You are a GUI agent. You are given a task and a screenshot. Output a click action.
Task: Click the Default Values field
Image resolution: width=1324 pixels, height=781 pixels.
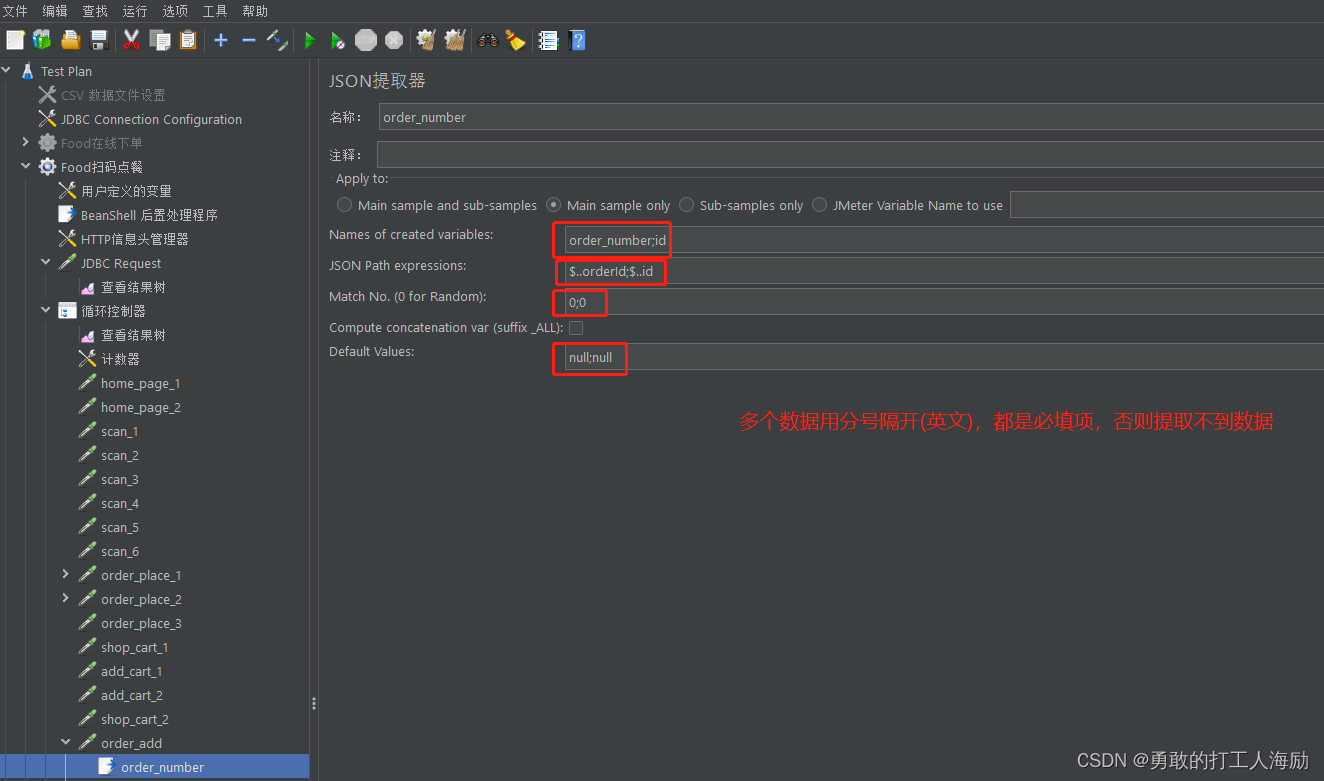pyautogui.click(x=944, y=357)
